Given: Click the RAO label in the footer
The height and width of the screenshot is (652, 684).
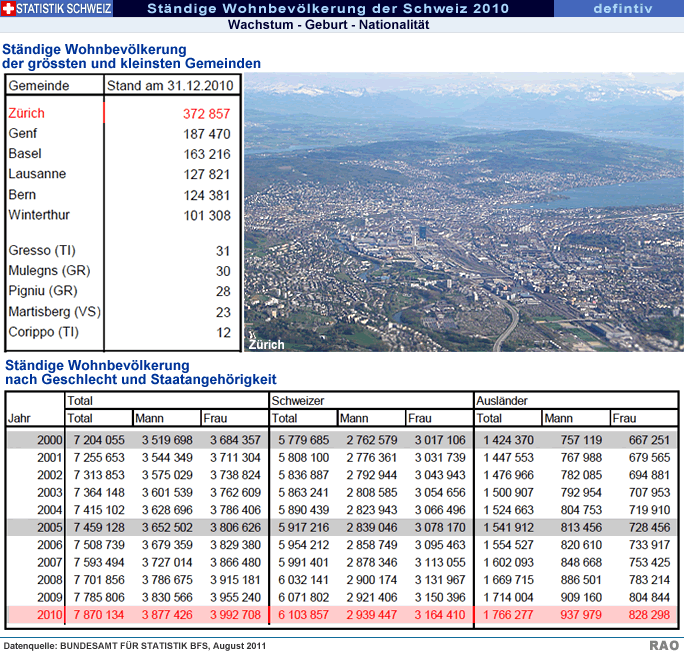Looking at the screenshot, I should 663,645.
